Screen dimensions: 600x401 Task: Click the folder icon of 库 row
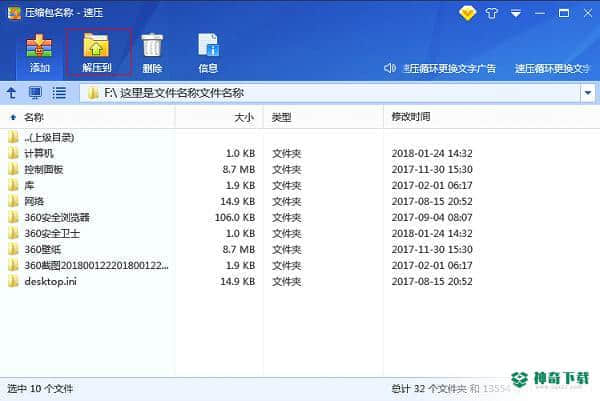pos(13,185)
